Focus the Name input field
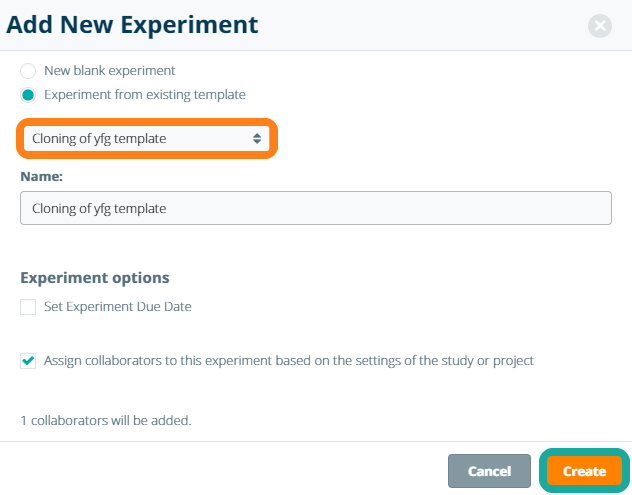Viewport: 632px width, 495px height. click(x=315, y=208)
